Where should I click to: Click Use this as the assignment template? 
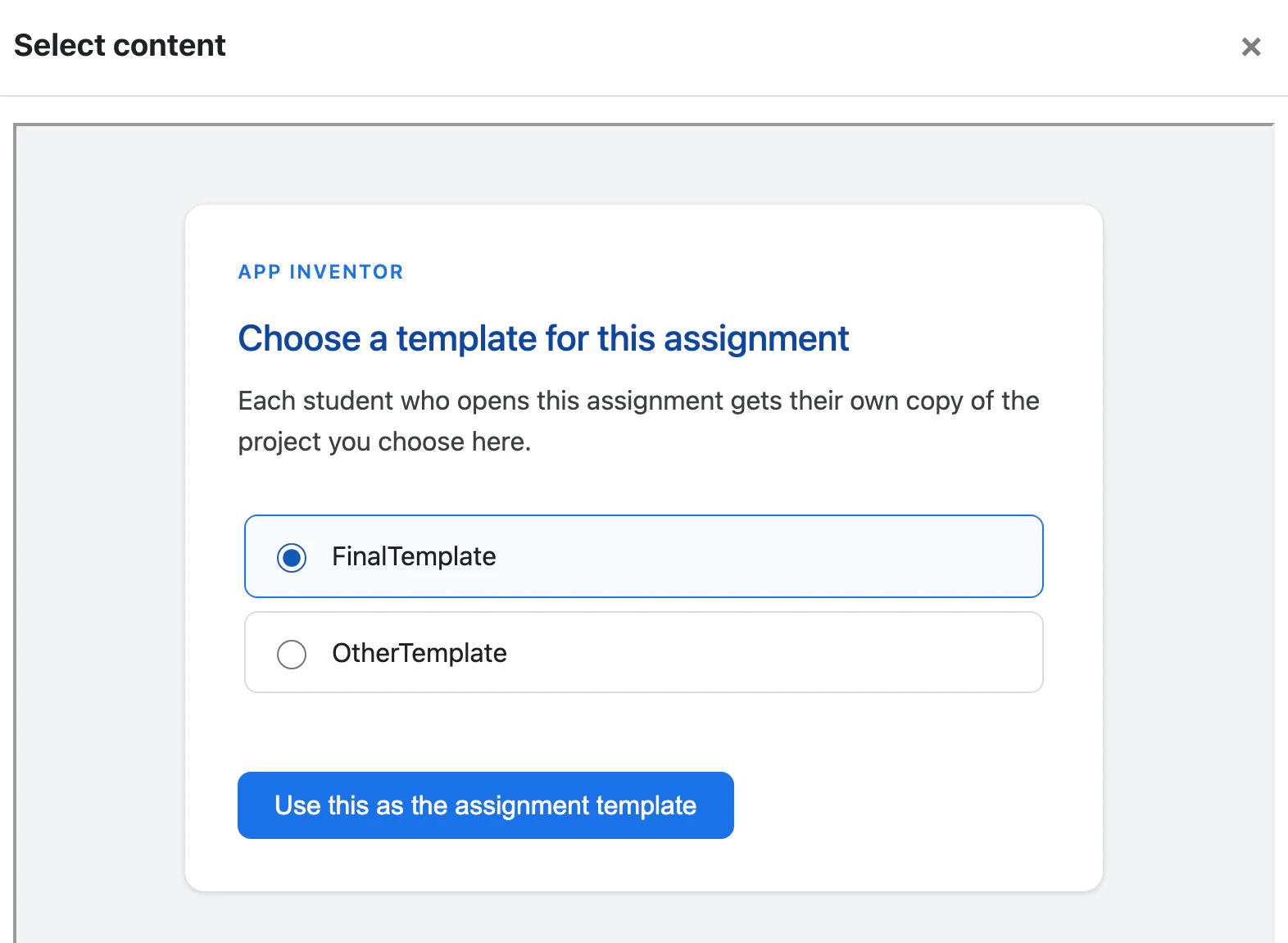(x=486, y=805)
